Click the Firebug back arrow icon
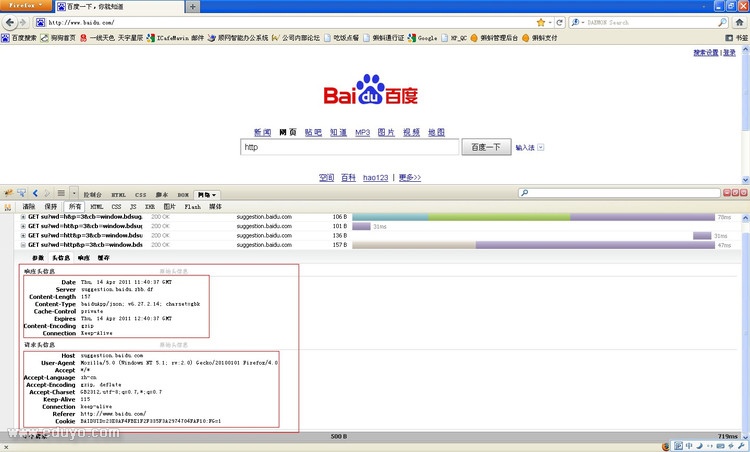The image size is (750, 452). coord(35,193)
